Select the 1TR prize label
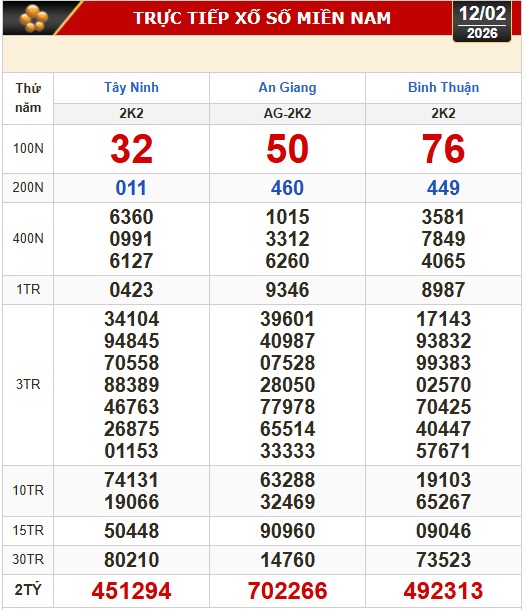The width and height of the screenshot is (525, 610). 28,290
